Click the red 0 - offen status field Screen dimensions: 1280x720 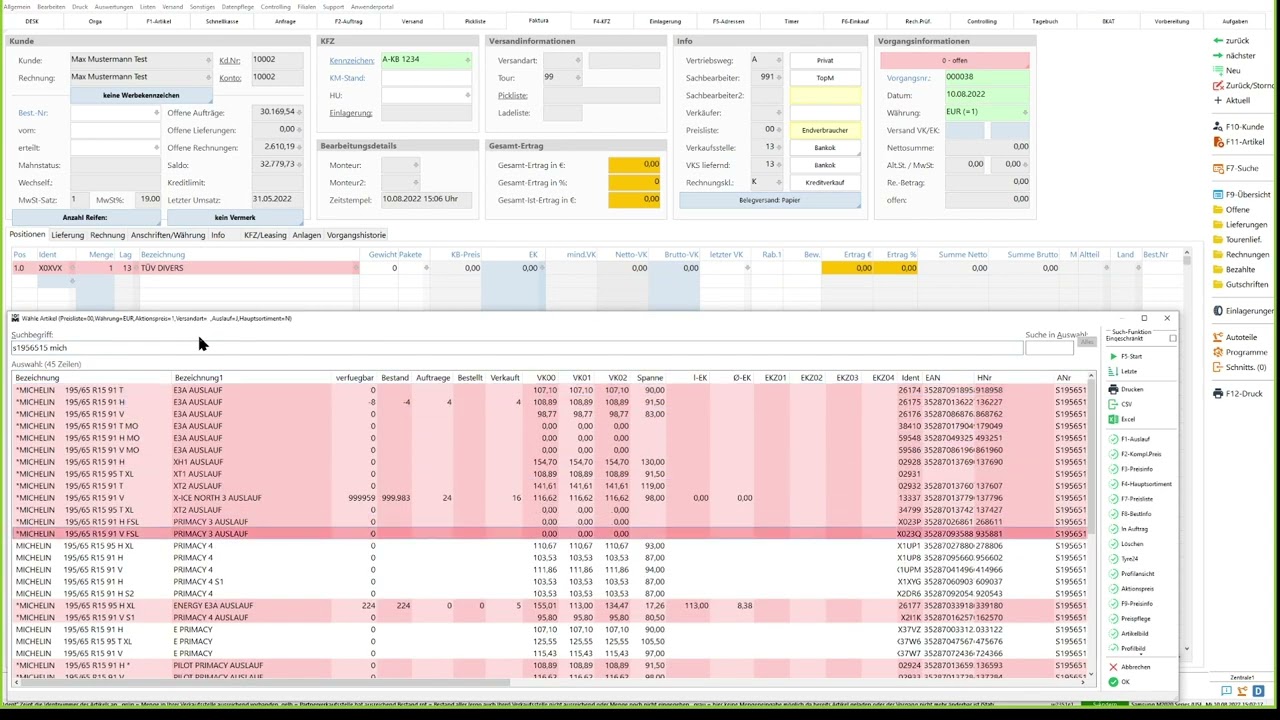pos(955,60)
